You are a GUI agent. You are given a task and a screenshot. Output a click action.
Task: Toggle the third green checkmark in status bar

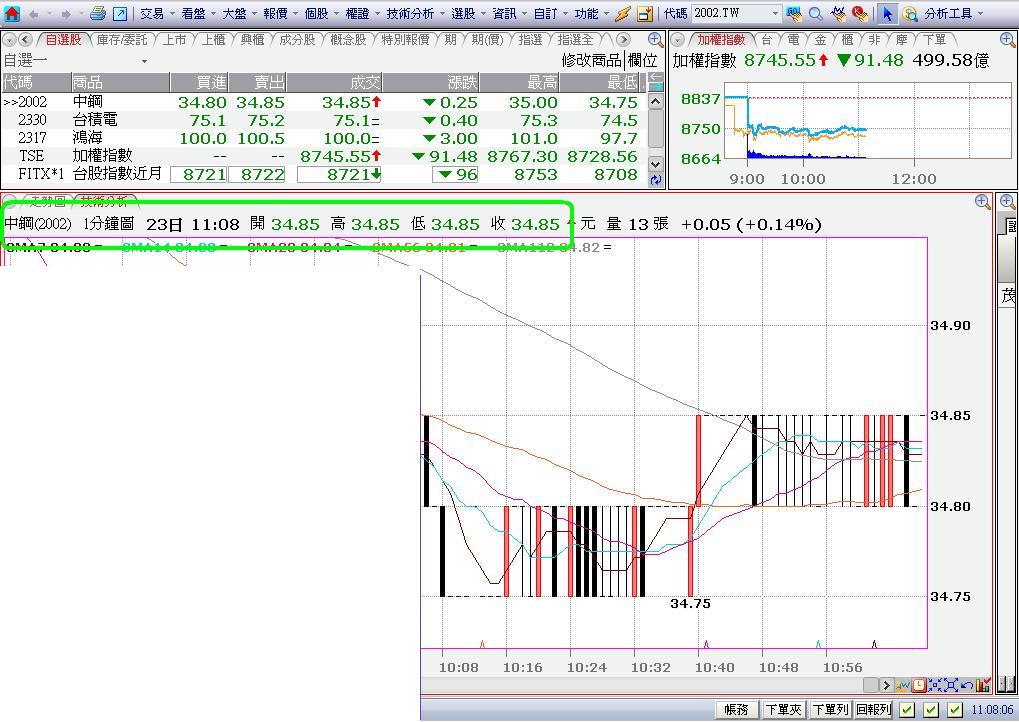pos(955,710)
